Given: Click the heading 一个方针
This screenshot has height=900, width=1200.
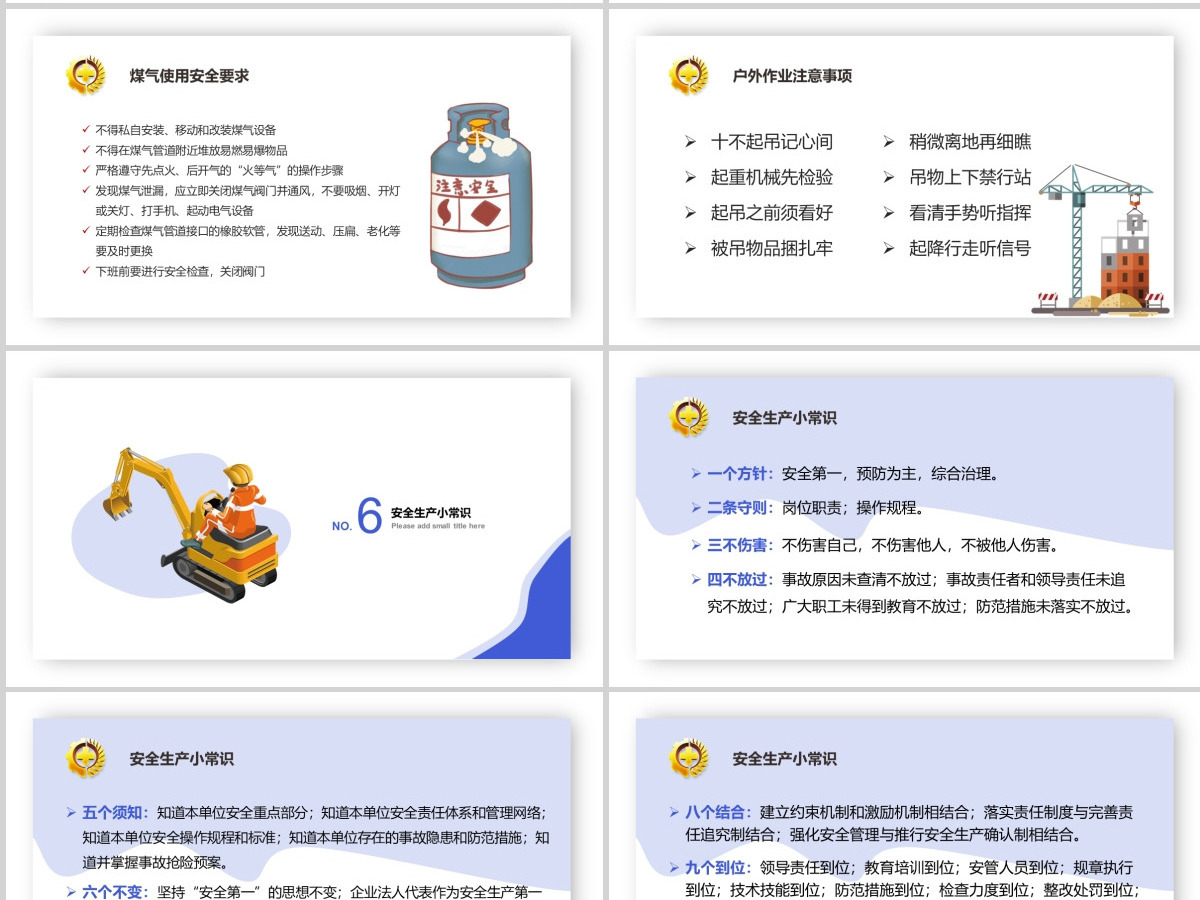Looking at the screenshot, I should tap(740, 474).
